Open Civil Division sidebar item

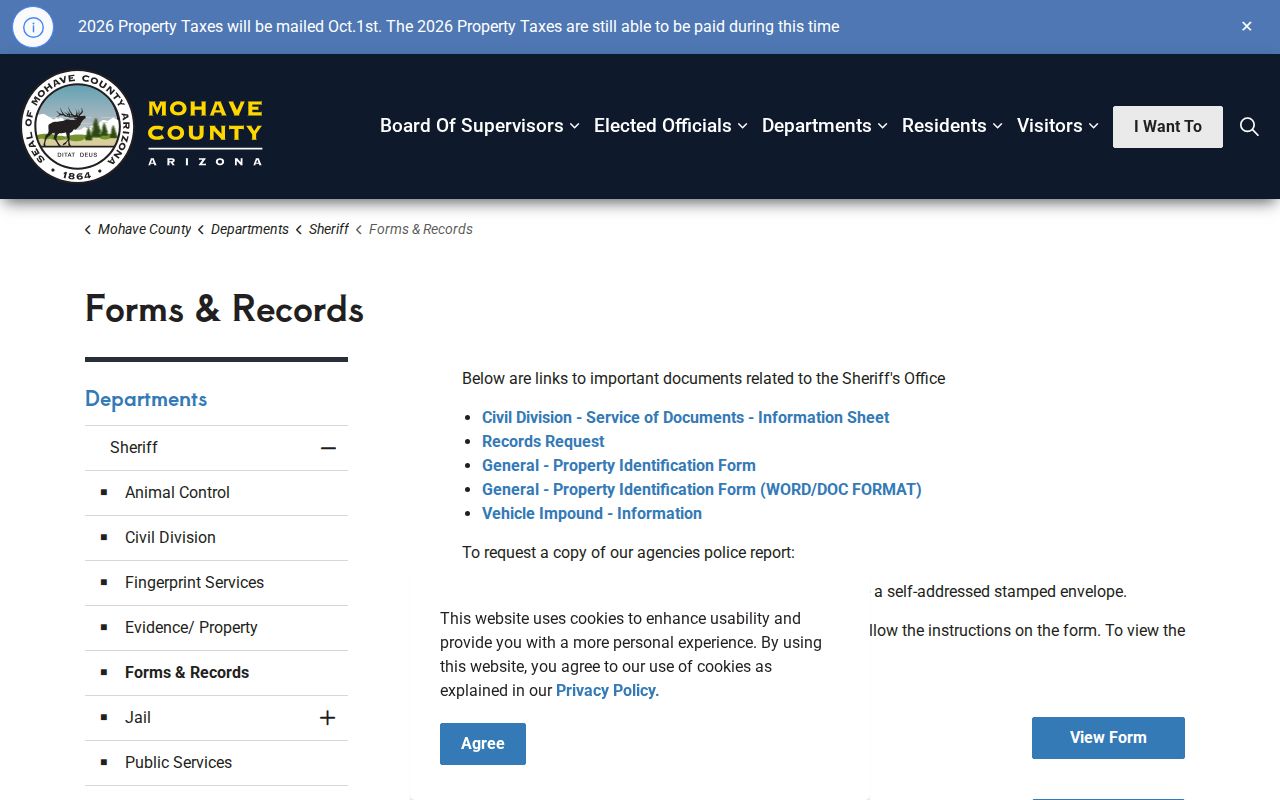tap(170, 537)
